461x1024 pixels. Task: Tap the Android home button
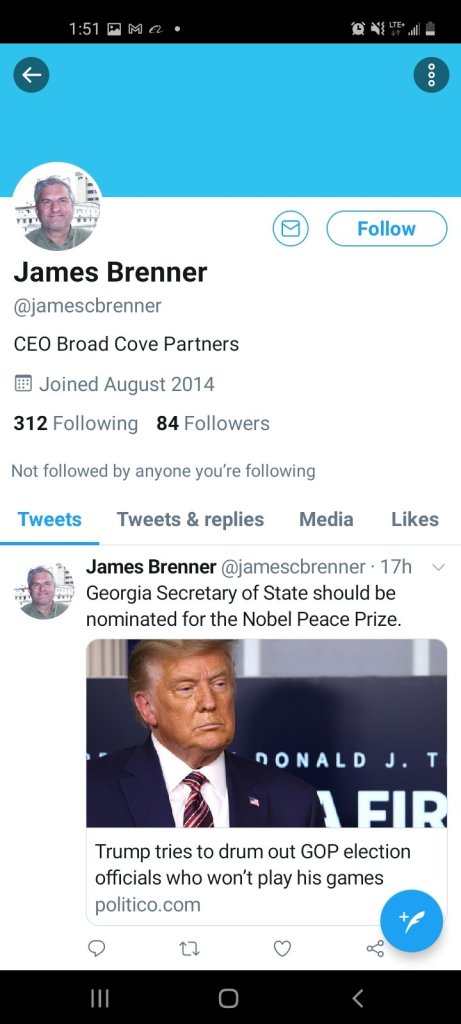tap(229, 998)
